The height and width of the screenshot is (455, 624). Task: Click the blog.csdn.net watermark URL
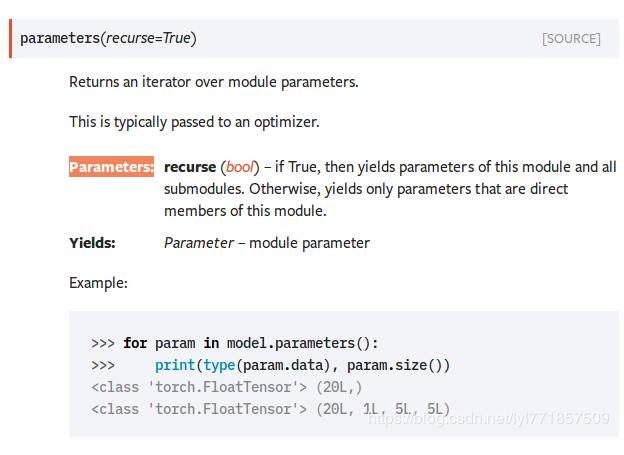[x=488, y=418]
